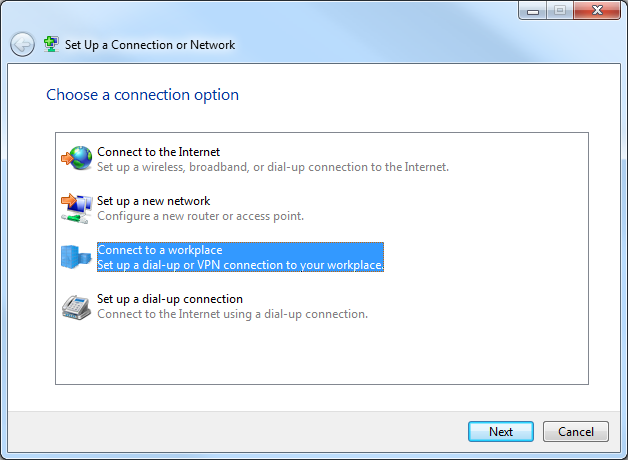628x460 pixels.
Task: Cancel the connection wizard
Action: (x=576, y=432)
